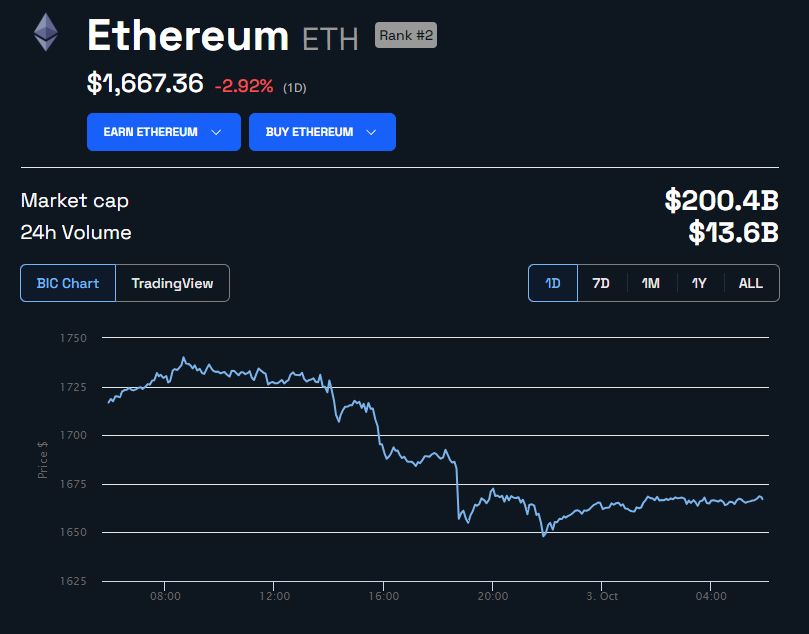Click the Ethereum diamond logo icon
The image size is (809, 634).
[46, 32]
